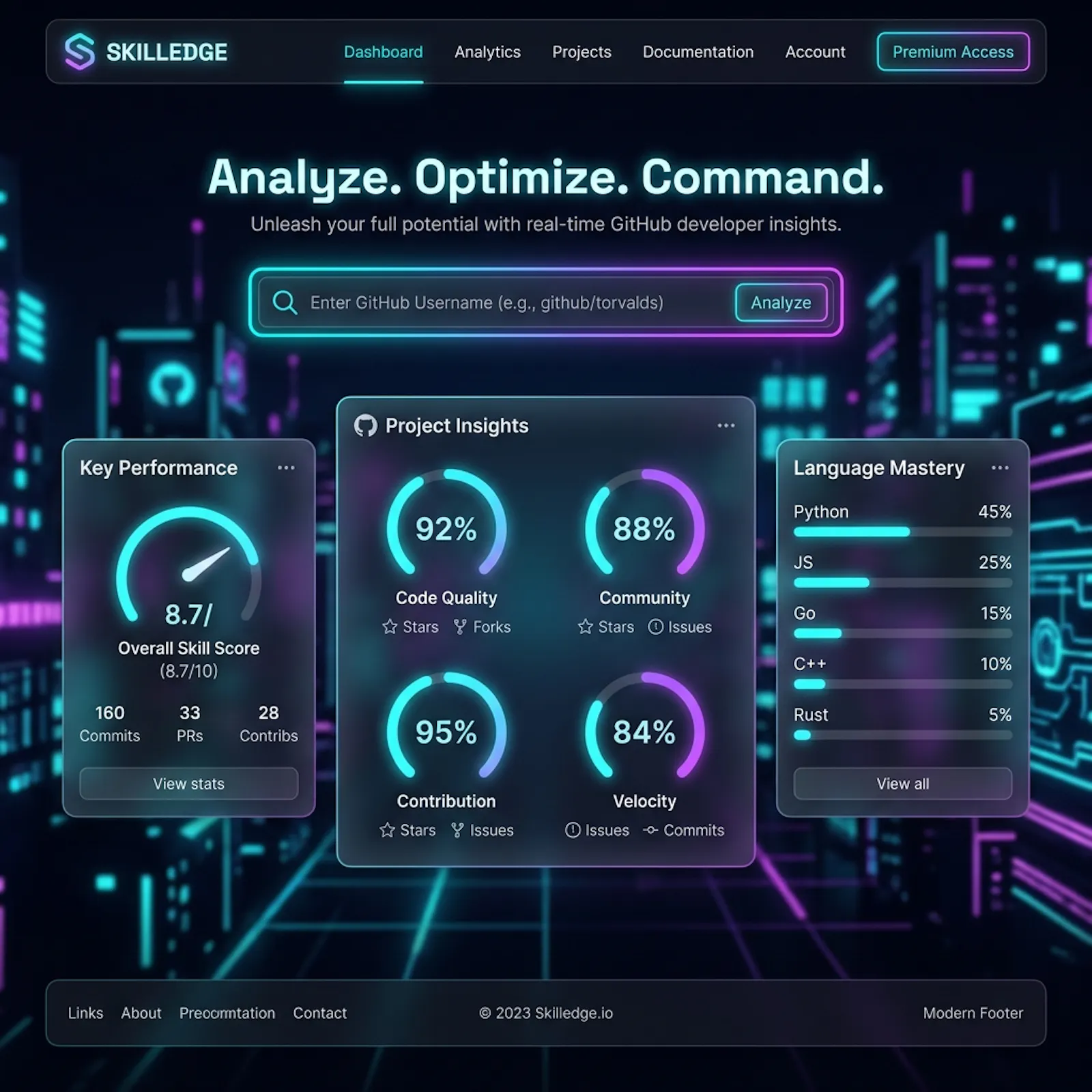
Task: Click the JS progress bar
Action: pos(903,583)
